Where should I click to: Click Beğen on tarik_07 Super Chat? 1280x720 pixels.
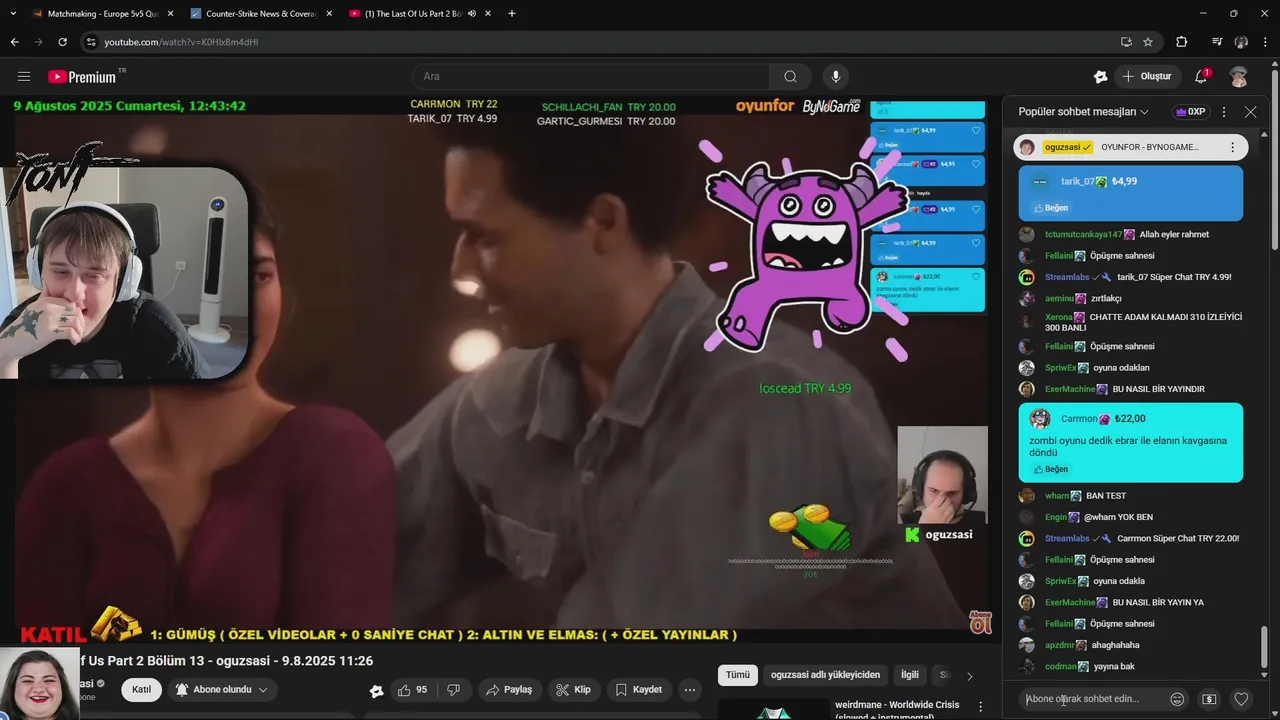(x=1051, y=208)
